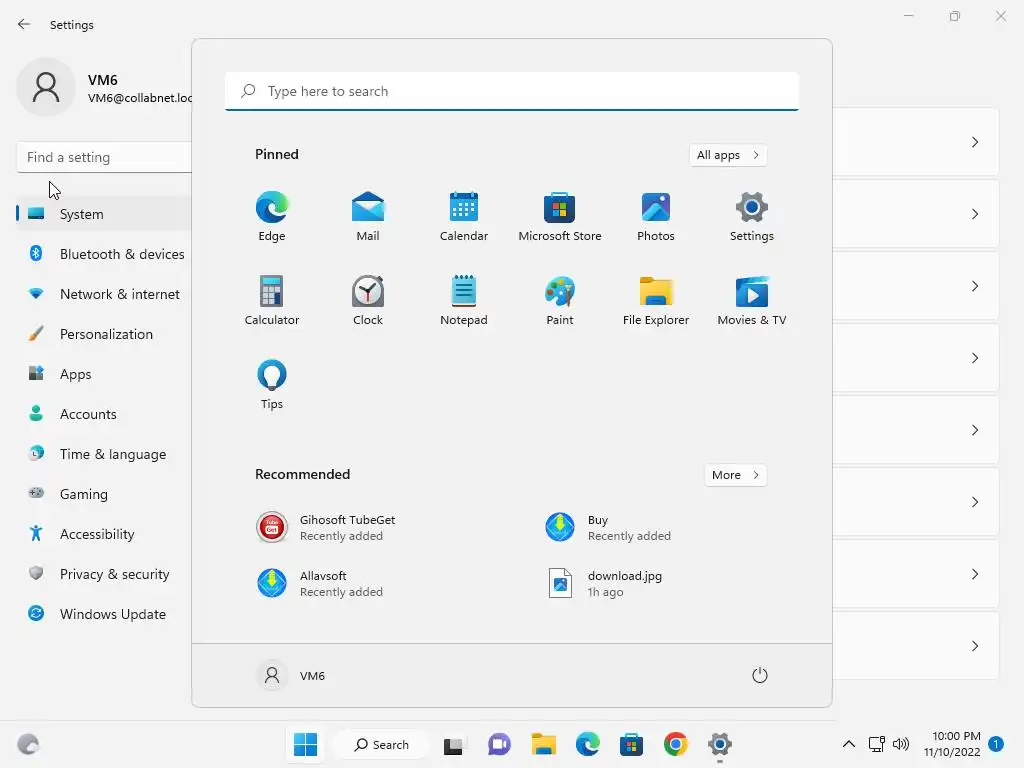Open VM6 account profile in Settings
1024x768 pixels.
coord(104,88)
